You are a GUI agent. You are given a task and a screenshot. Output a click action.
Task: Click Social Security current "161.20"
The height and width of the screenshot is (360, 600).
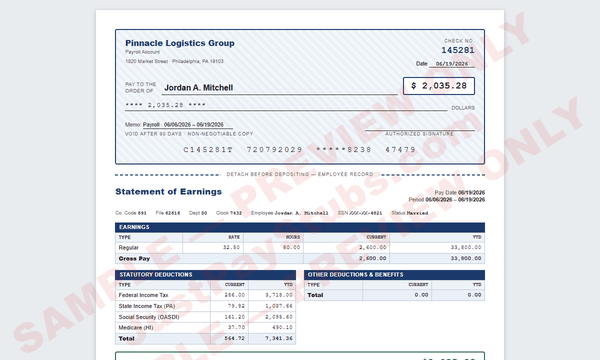[x=235, y=317]
